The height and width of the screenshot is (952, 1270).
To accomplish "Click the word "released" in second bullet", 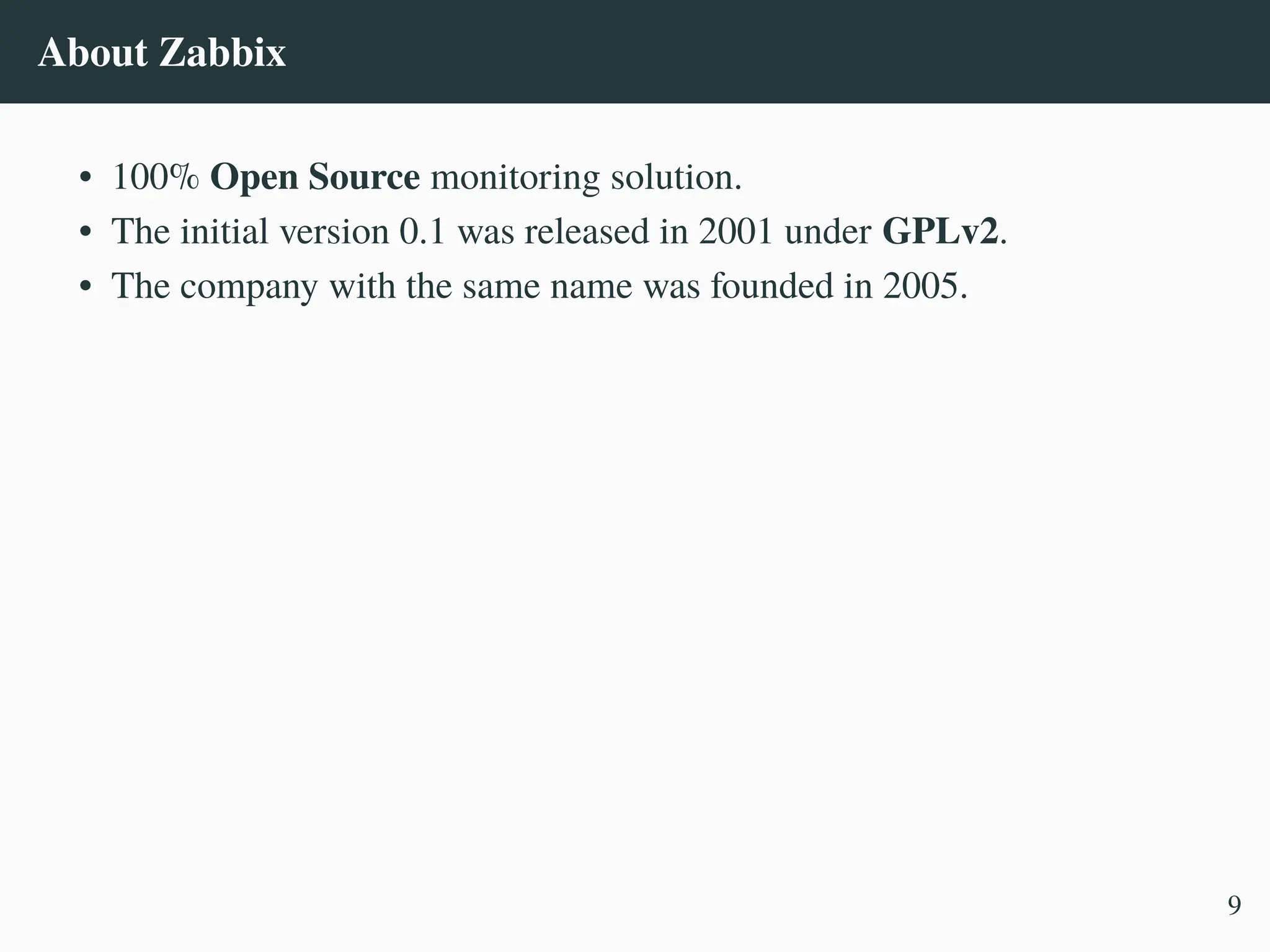I will click(586, 232).
